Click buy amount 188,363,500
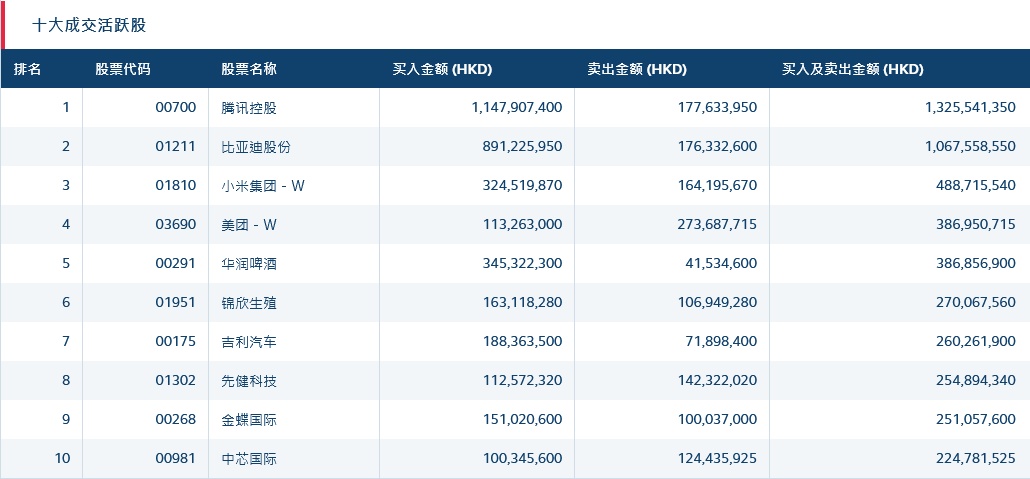 (x=522, y=341)
